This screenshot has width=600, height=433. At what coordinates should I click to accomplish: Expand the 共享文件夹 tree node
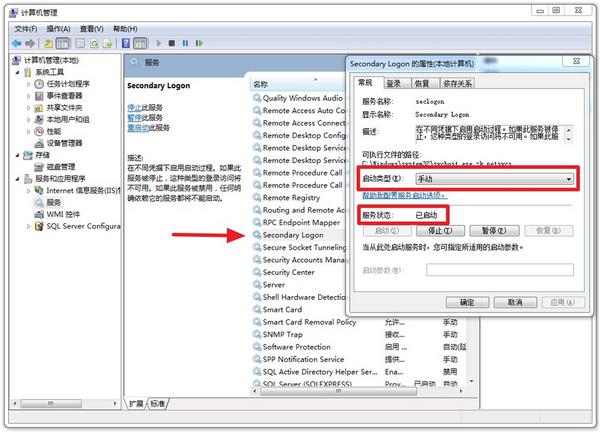[29, 108]
